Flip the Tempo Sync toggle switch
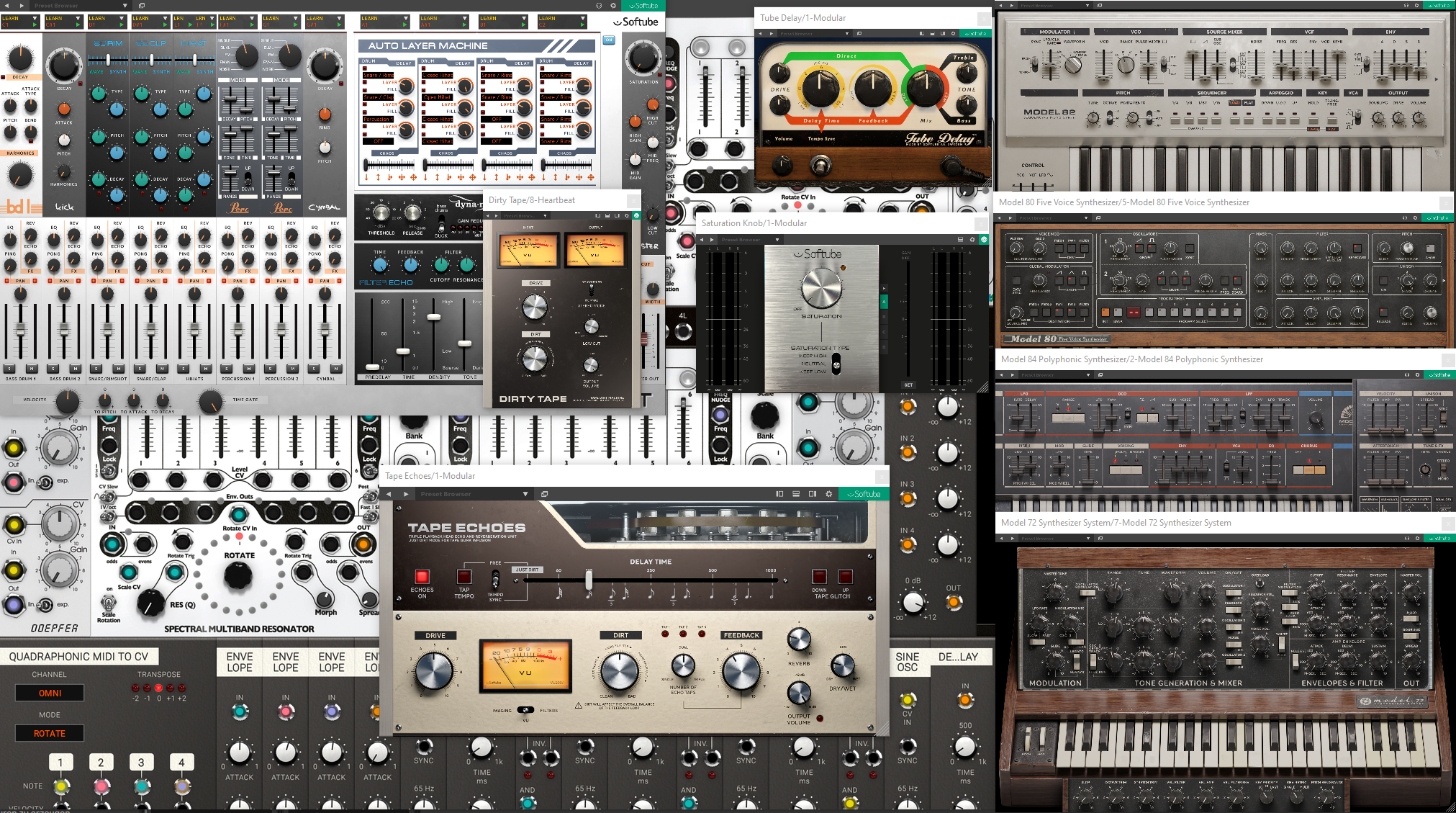 coord(495,578)
